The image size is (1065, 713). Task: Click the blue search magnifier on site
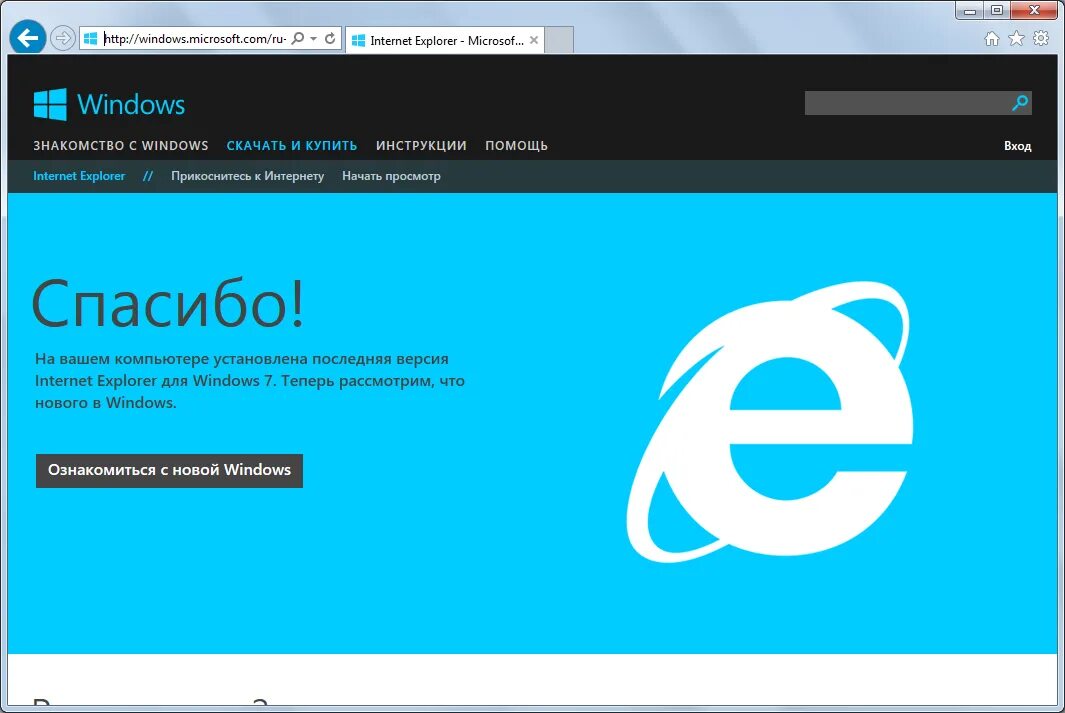1019,103
